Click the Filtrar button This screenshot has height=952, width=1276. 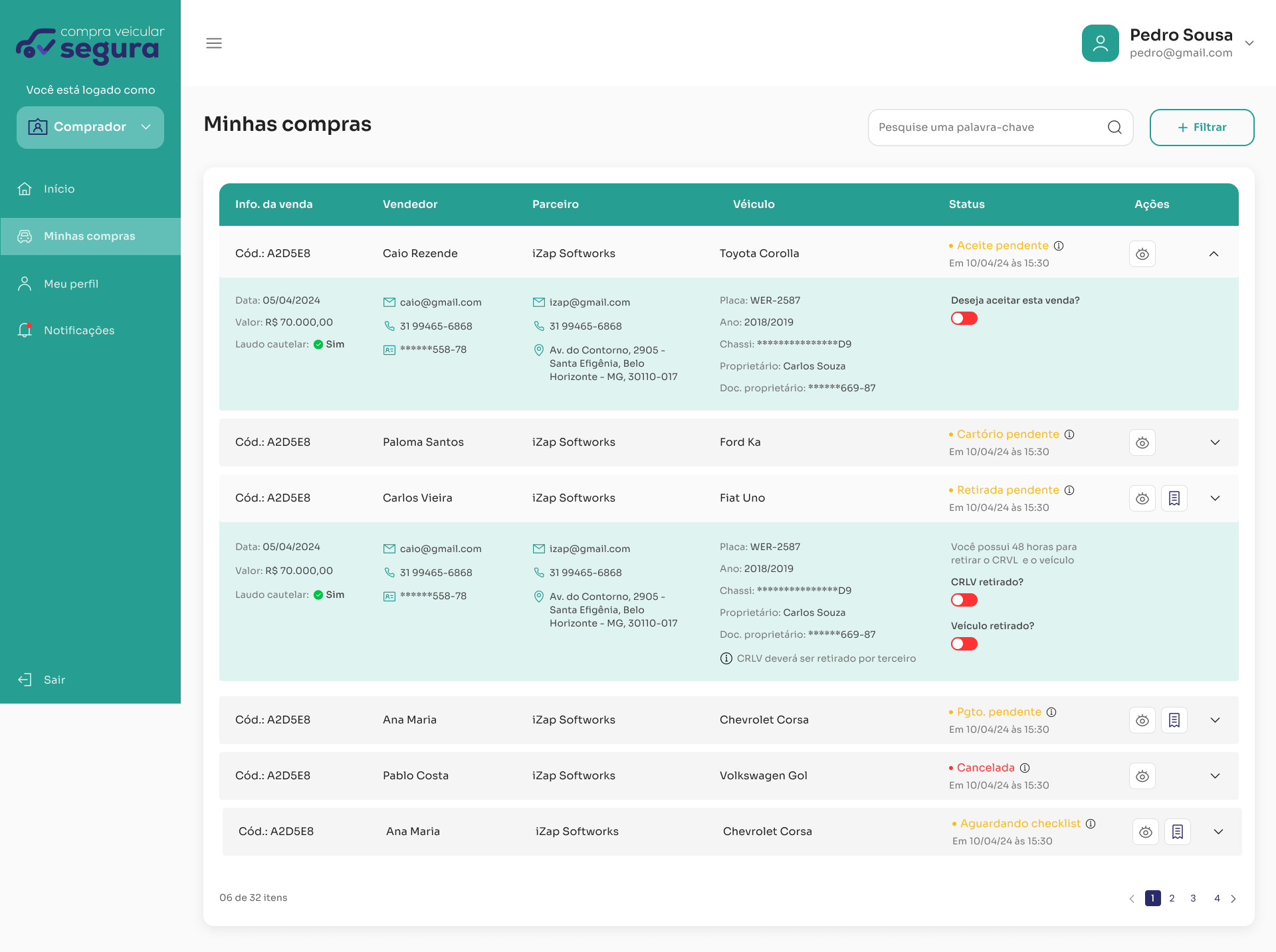(x=1202, y=128)
